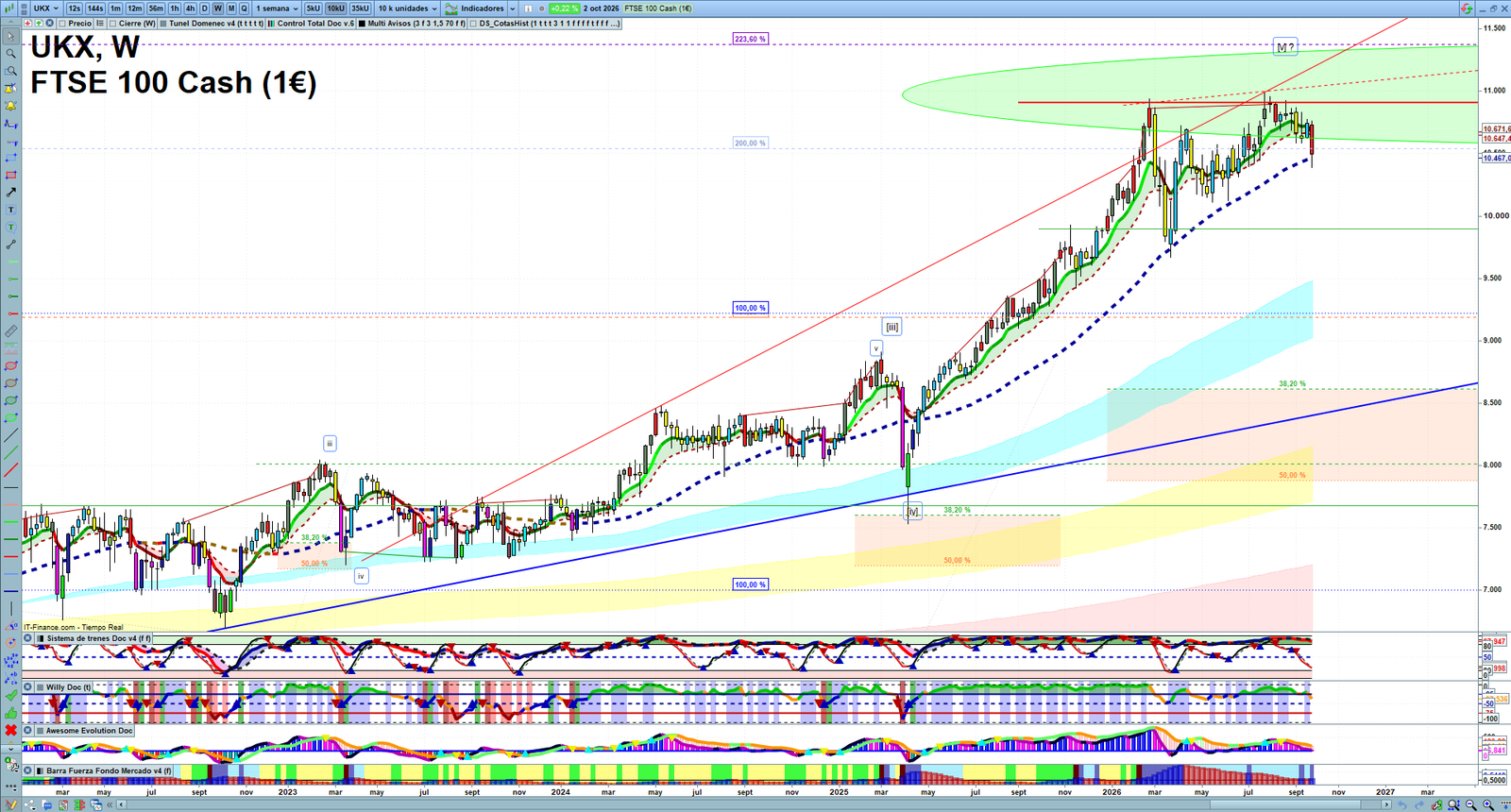The height and width of the screenshot is (812, 1511).
Task: Expand the left toolbar down chevron
Action: pos(11,749)
